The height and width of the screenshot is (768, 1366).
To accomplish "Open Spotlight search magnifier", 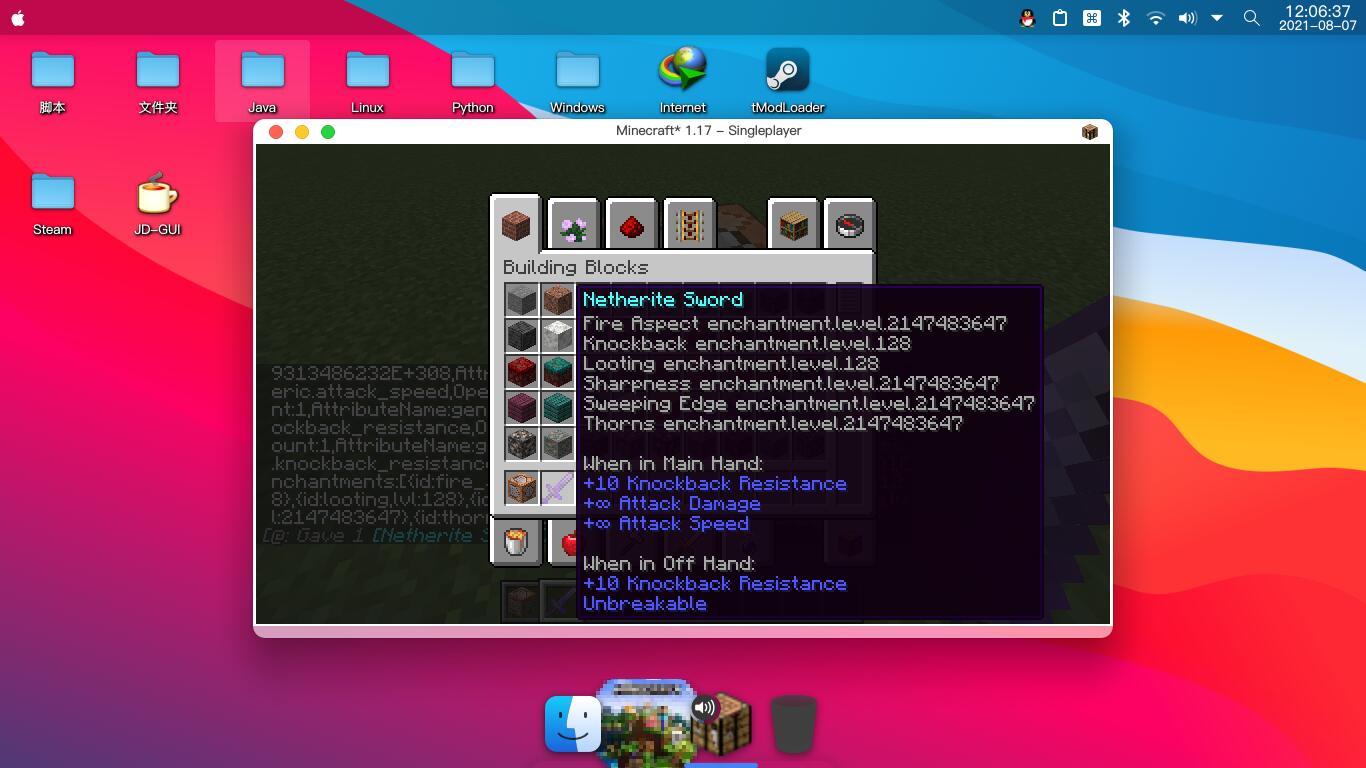I will (x=1251, y=18).
